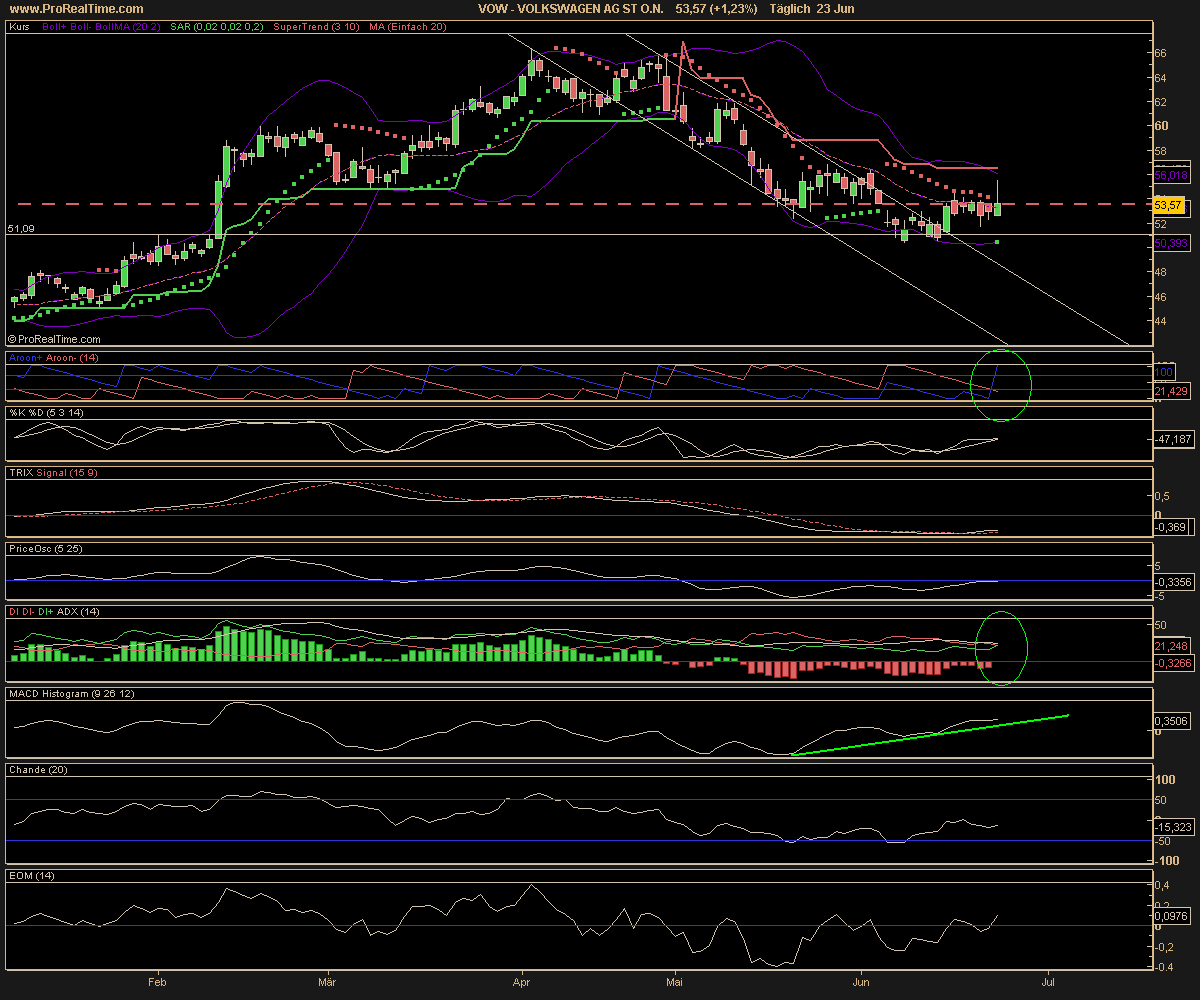Click the 62 price axis label

pos(1161,102)
